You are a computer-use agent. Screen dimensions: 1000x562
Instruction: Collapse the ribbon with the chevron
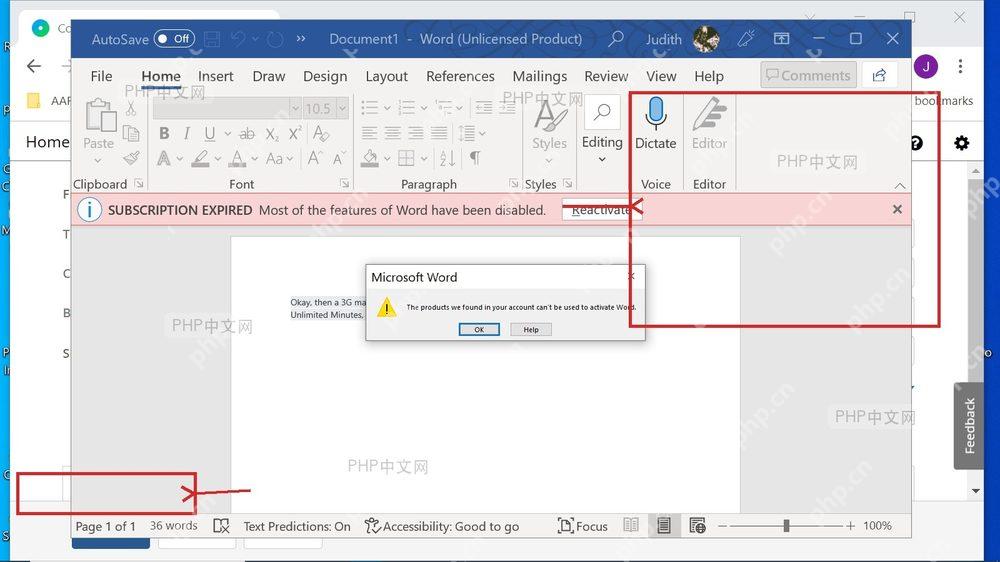click(900, 186)
